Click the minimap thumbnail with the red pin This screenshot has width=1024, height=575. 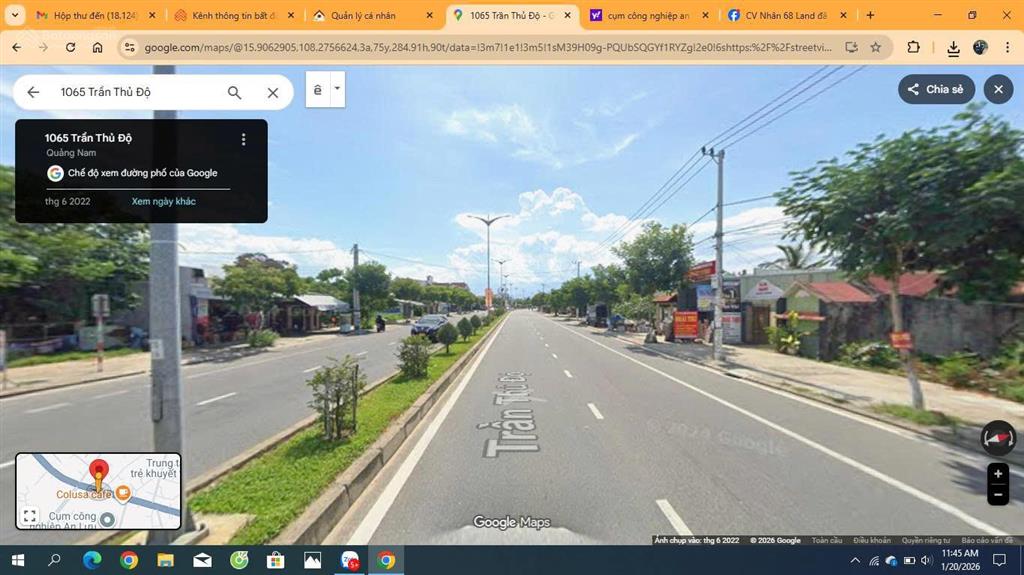coord(98,491)
